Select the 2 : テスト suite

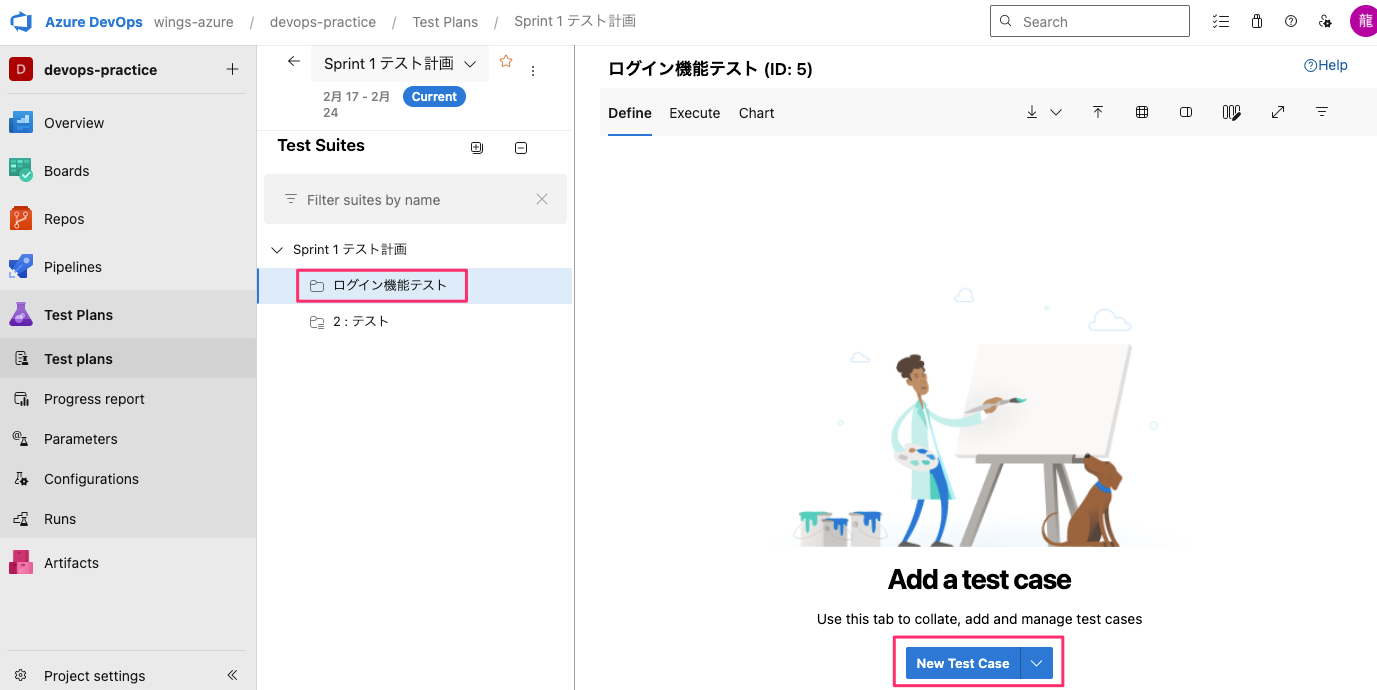pyautogui.click(x=360, y=322)
